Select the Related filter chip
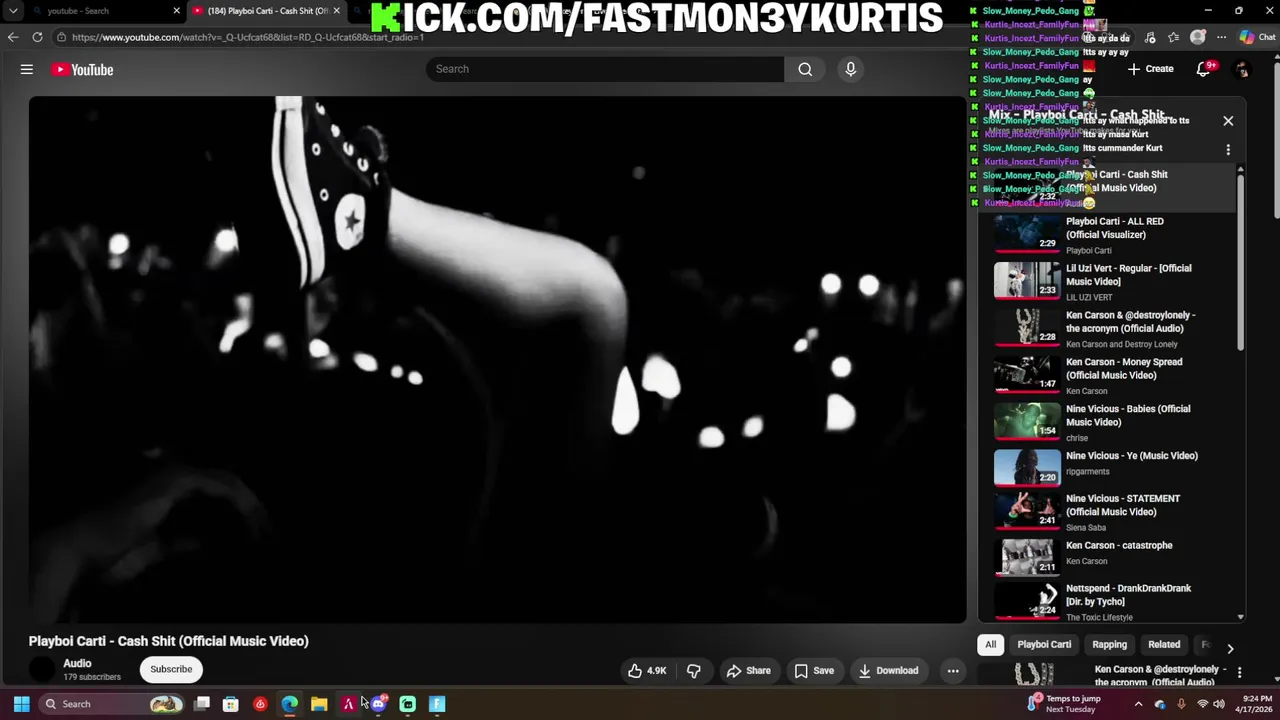 click(x=1164, y=645)
